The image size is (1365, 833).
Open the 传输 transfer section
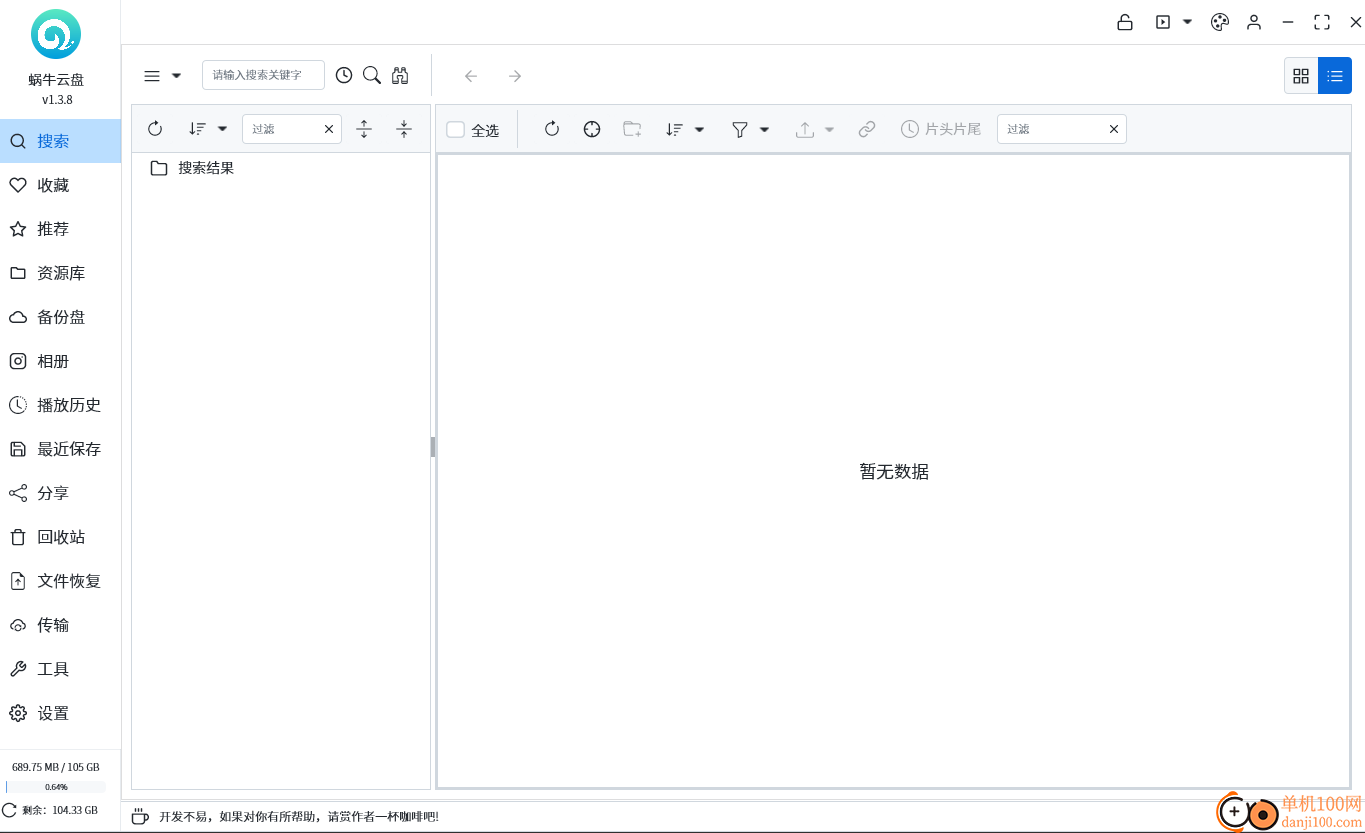tap(60, 625)
